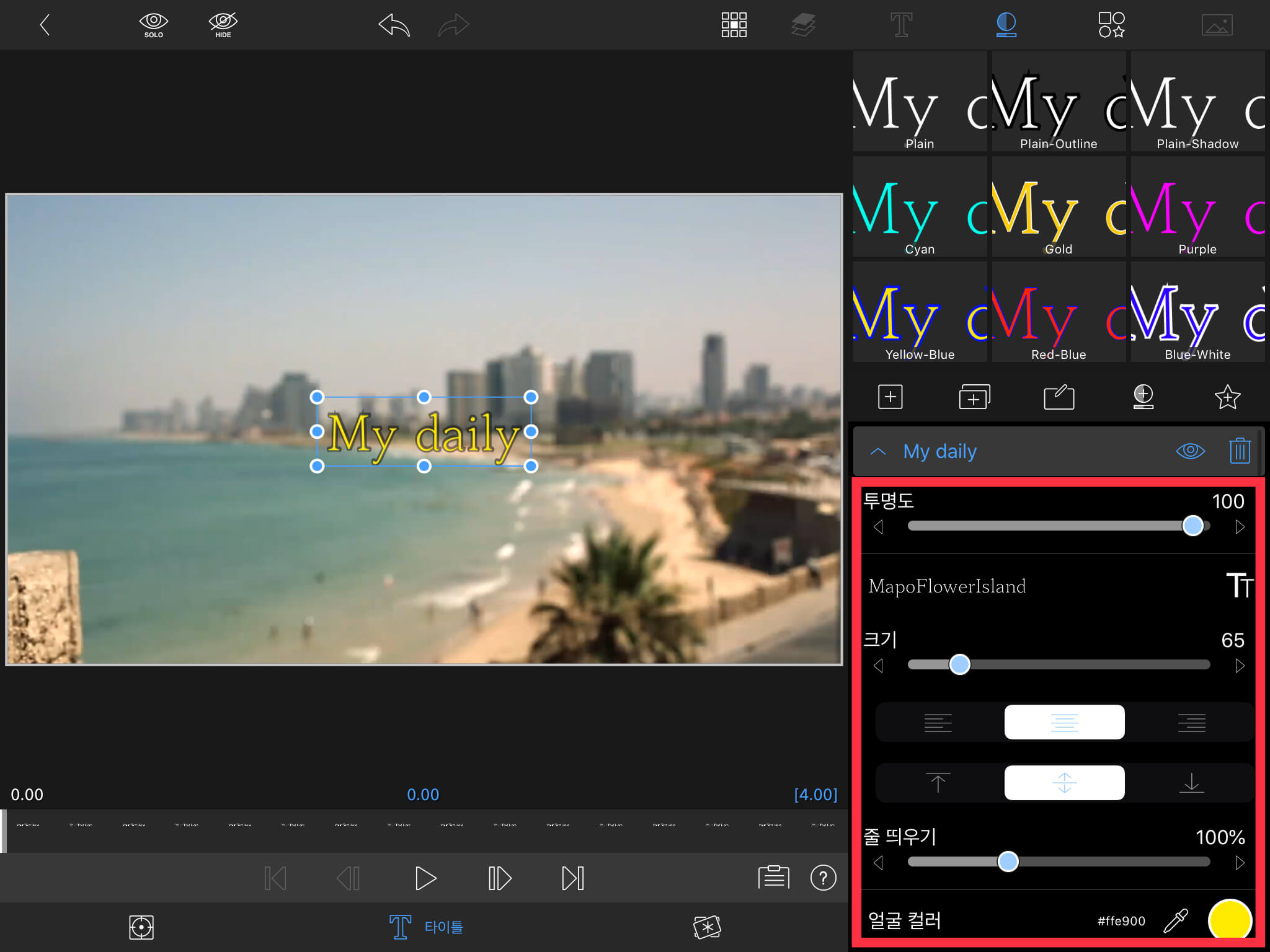The image size is (1270, 952).
Task: Open the layers stack panel icon
Action: click(x=803, y=25)
